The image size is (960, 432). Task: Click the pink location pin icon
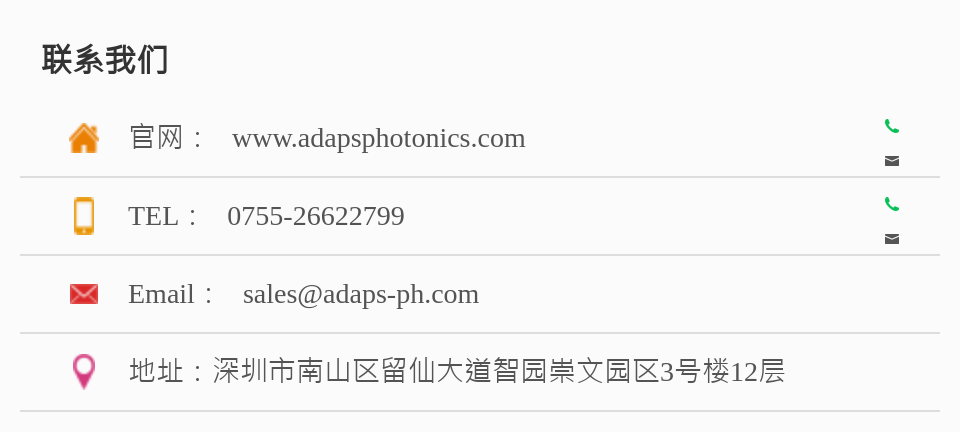click(x=84, y=371)
